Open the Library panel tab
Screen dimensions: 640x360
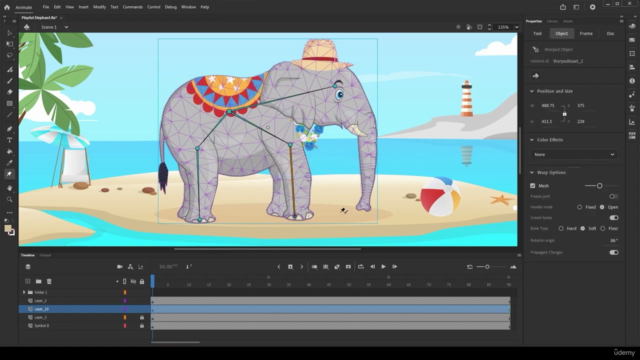552,21
